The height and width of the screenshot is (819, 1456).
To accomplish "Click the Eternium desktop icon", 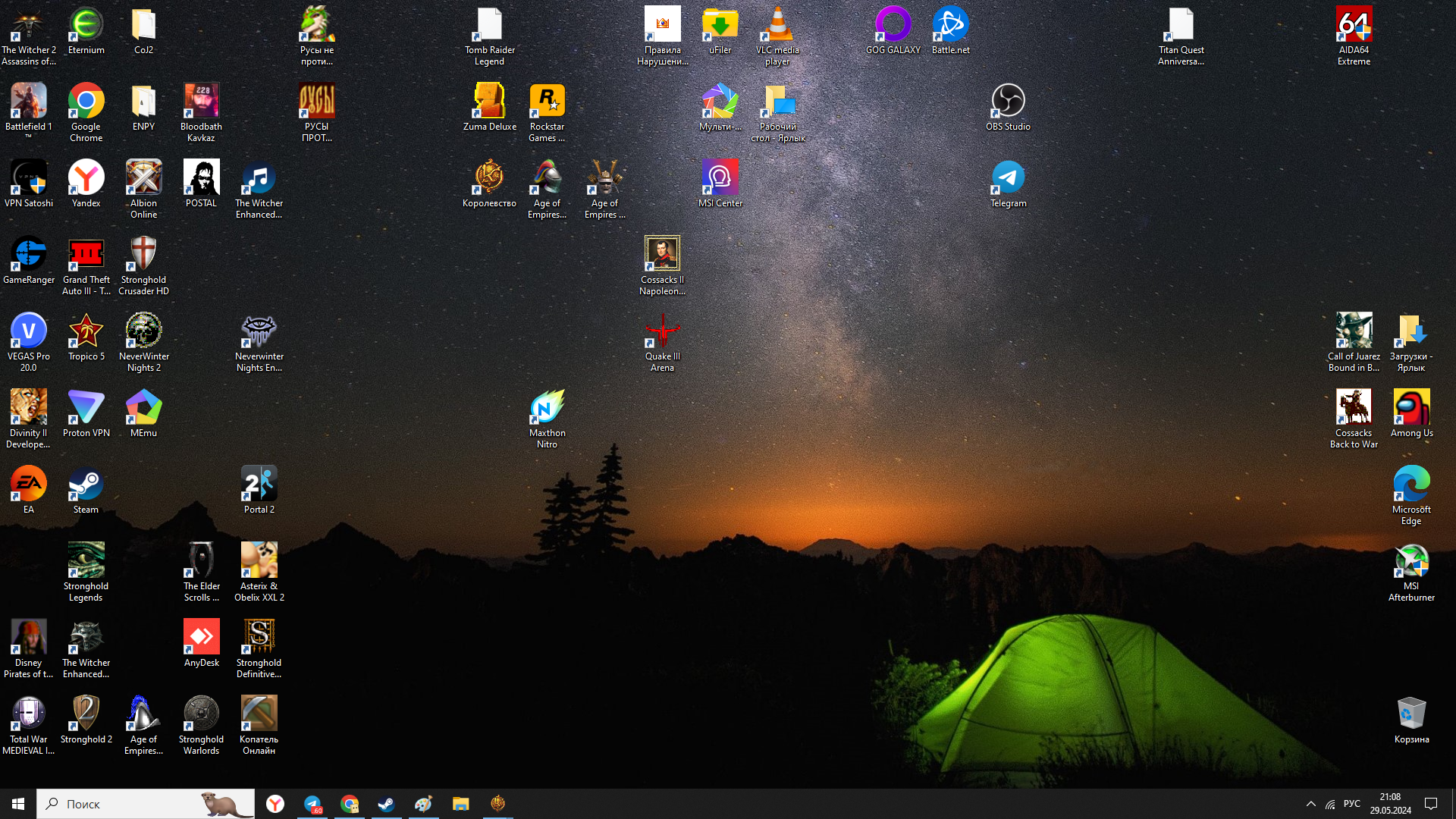I will (86, 24).
